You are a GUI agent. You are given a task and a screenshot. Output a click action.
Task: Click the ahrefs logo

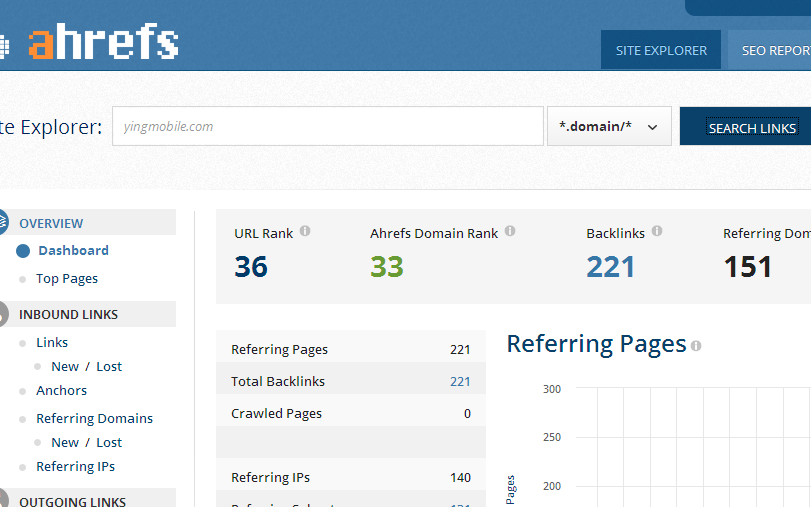tap(103, 41)
